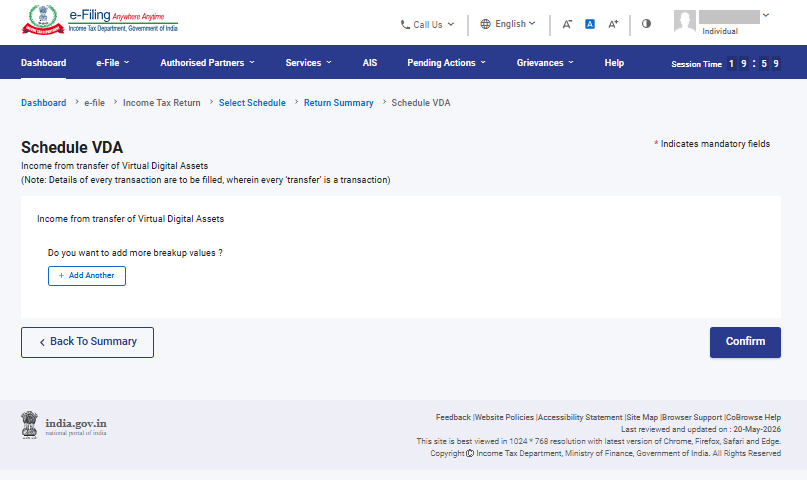Viewport: 807px width, 480px height.
Task: Open the Site Map footer link
Action: pyautogui.click(x=642, y=417)
